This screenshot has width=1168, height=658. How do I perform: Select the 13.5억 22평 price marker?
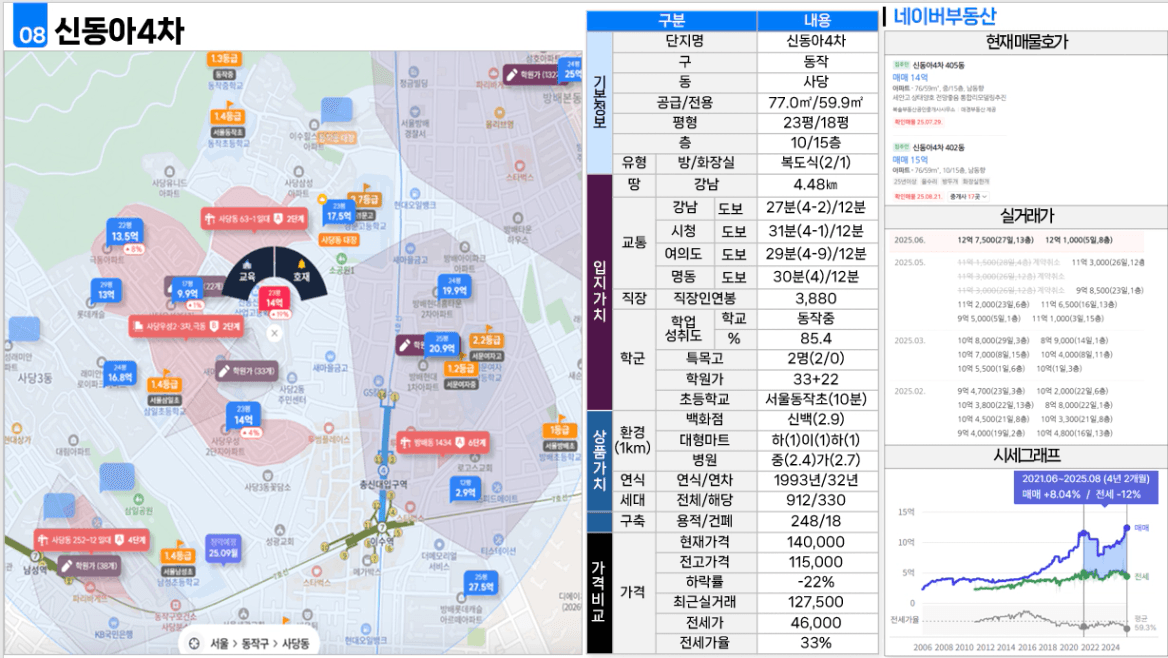tap(125, 232)
